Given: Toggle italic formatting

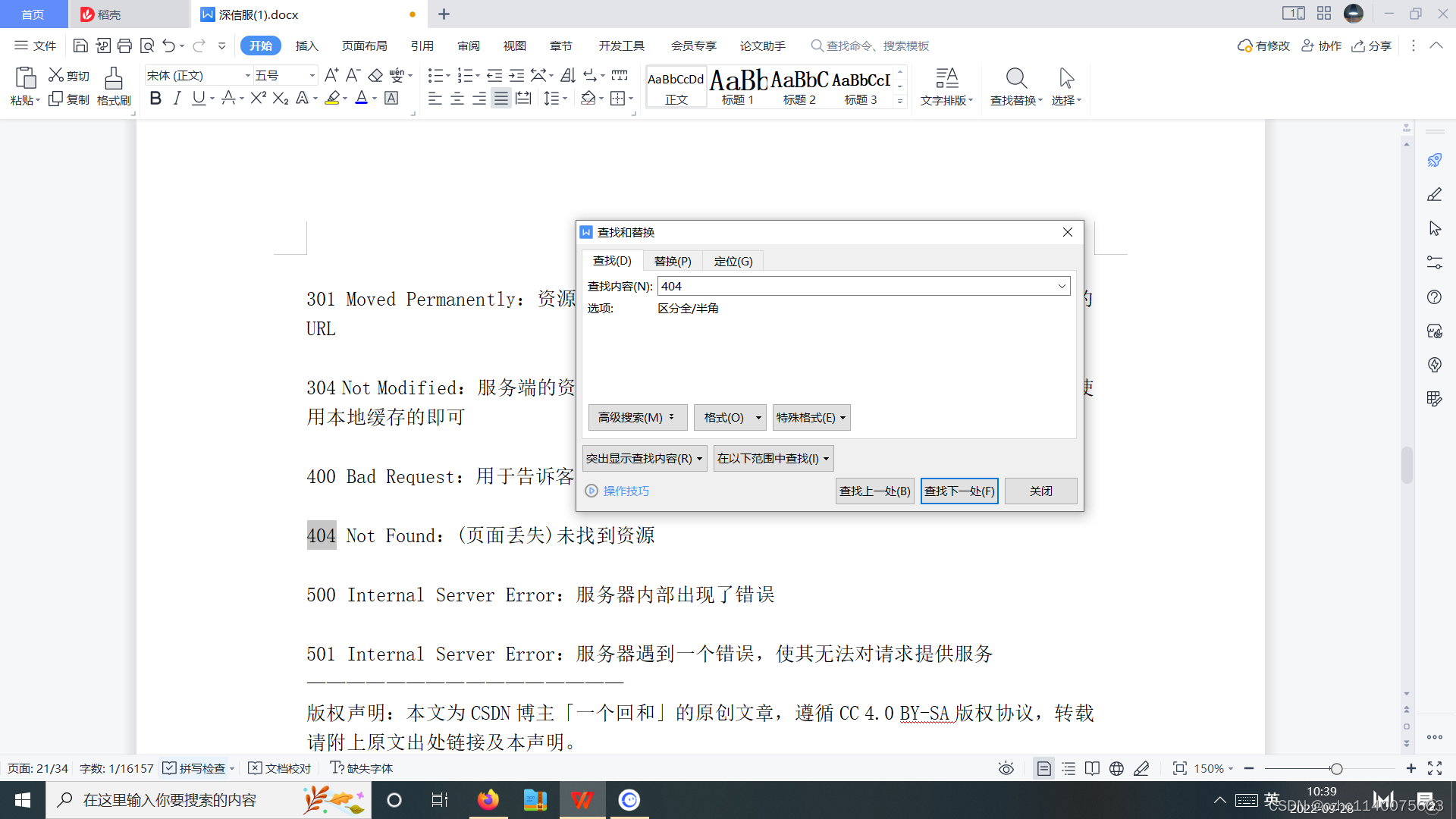Looking at the screenshot, I should pyautogui.click(x=177, y=99).
